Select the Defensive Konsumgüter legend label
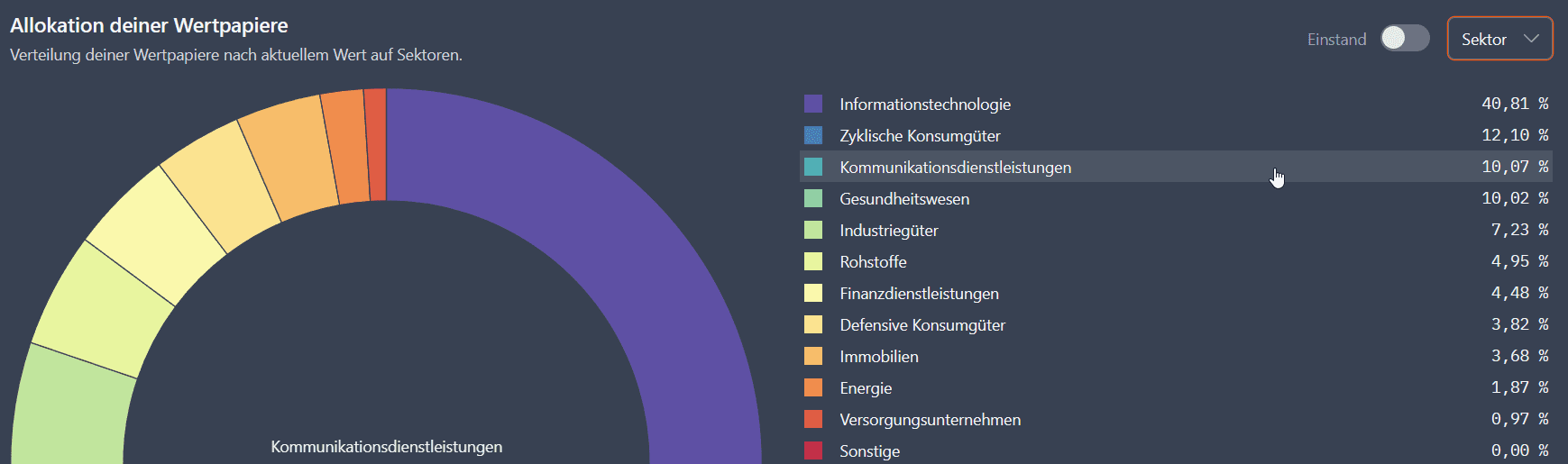 click(x=922, y=325)
